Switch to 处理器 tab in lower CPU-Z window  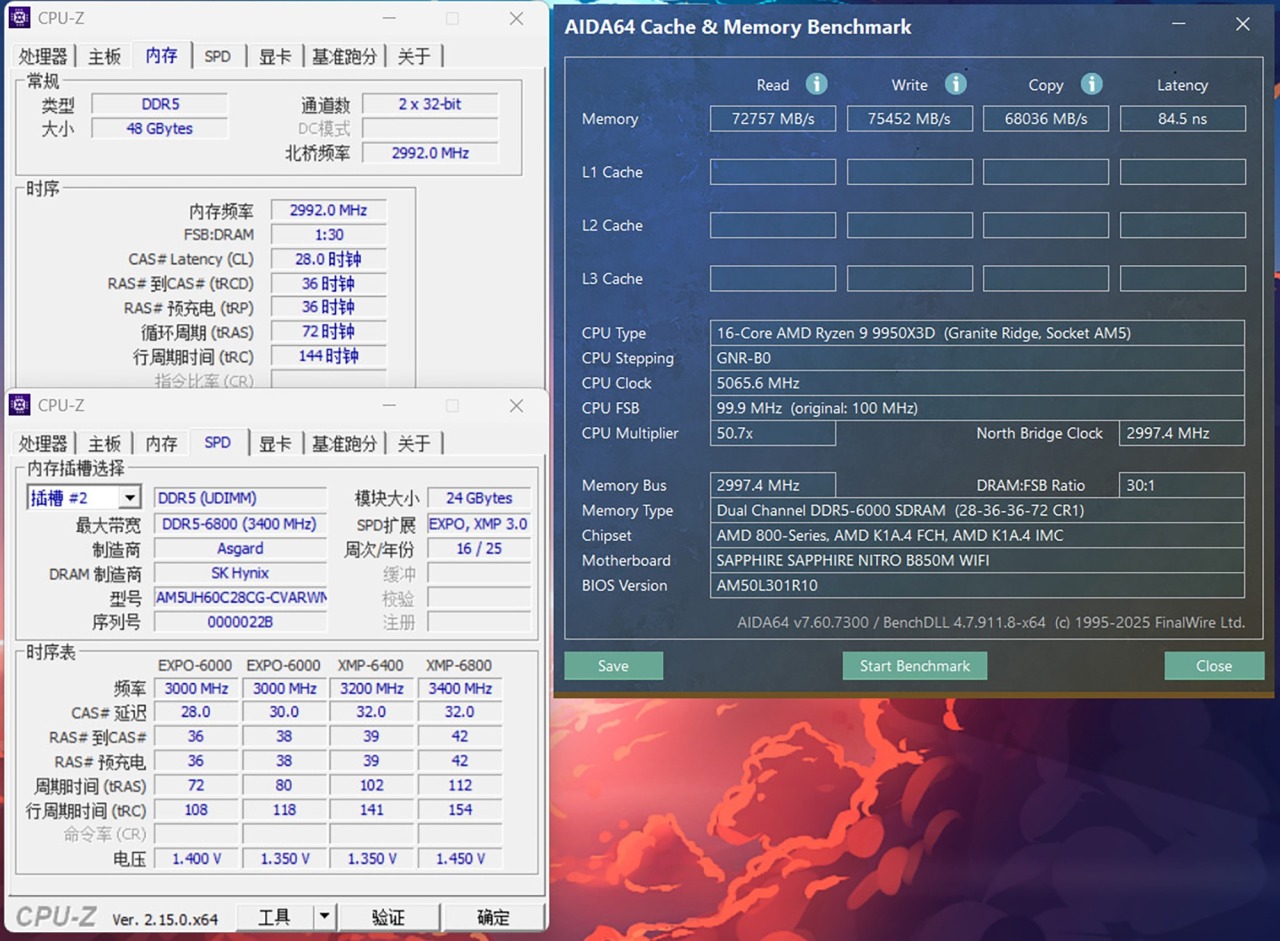tap(43, 444)
